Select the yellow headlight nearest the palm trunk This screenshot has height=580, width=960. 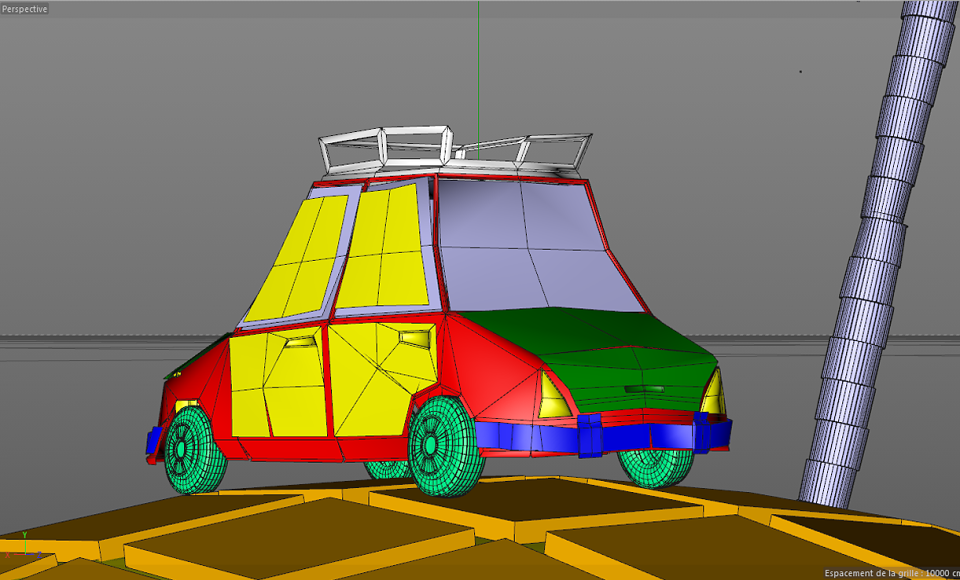point(713,393)
